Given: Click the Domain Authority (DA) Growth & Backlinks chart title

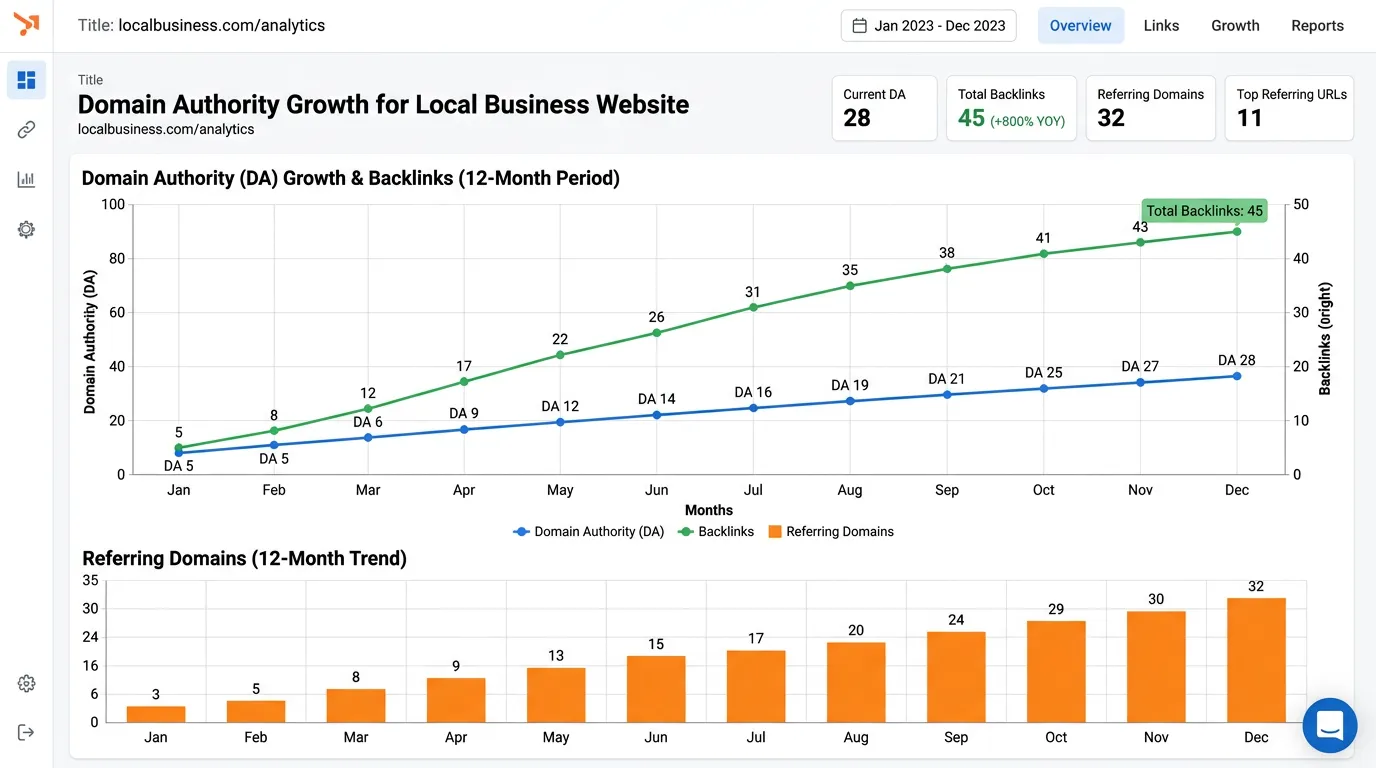Looking at the screenshot, I should [350, 178].
